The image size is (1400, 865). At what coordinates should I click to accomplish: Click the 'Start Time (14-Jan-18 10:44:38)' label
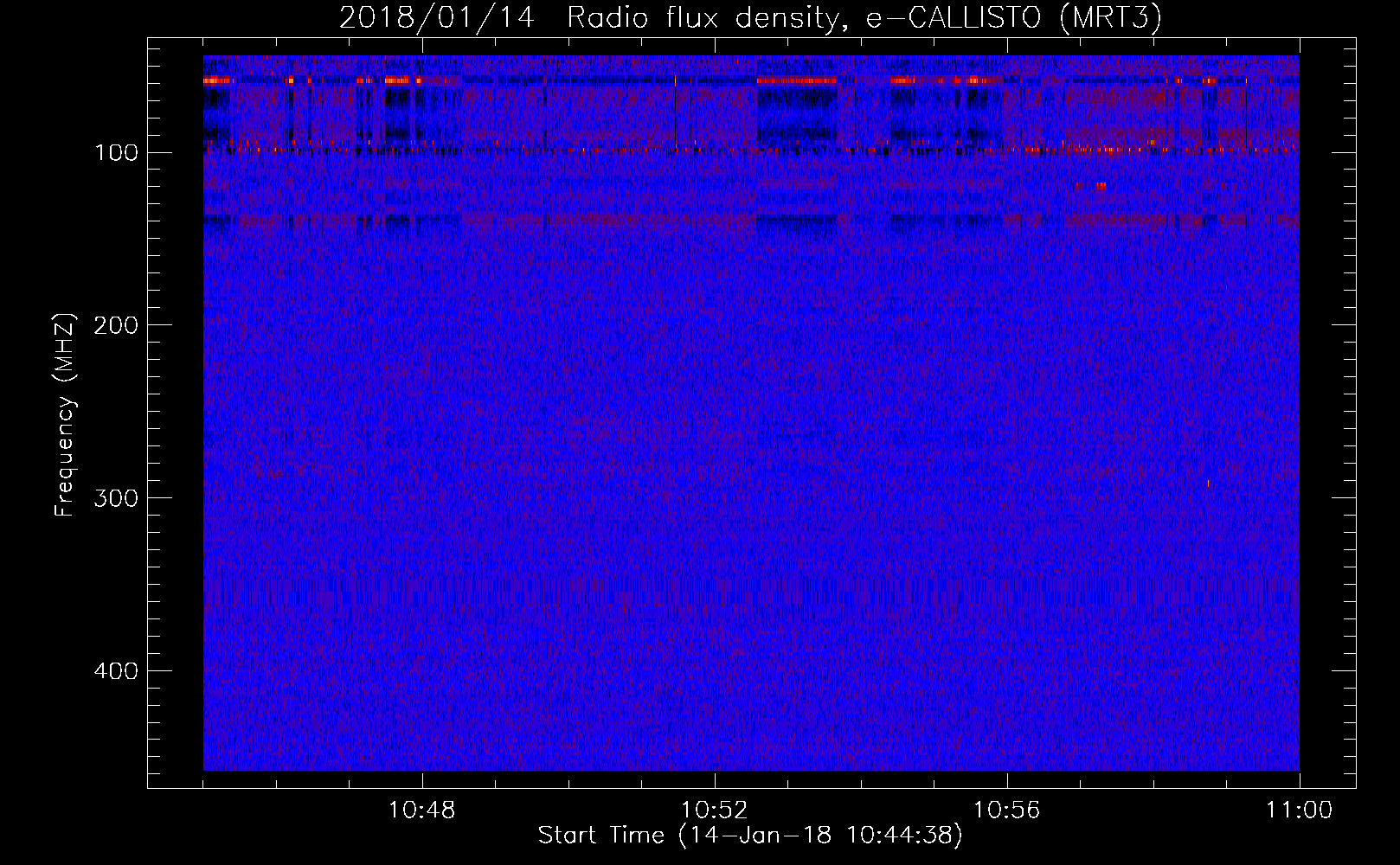click(750, 836)
